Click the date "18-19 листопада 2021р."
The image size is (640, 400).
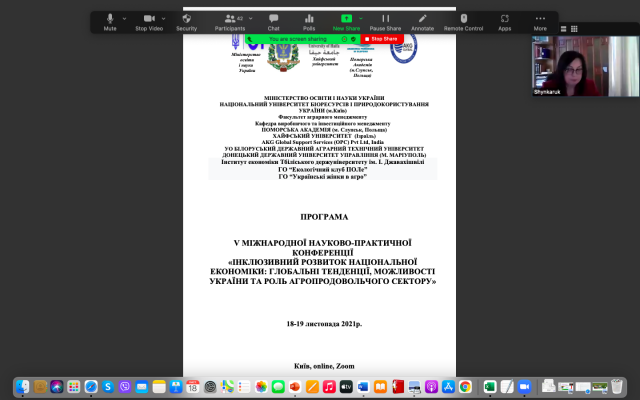[324, 324]
